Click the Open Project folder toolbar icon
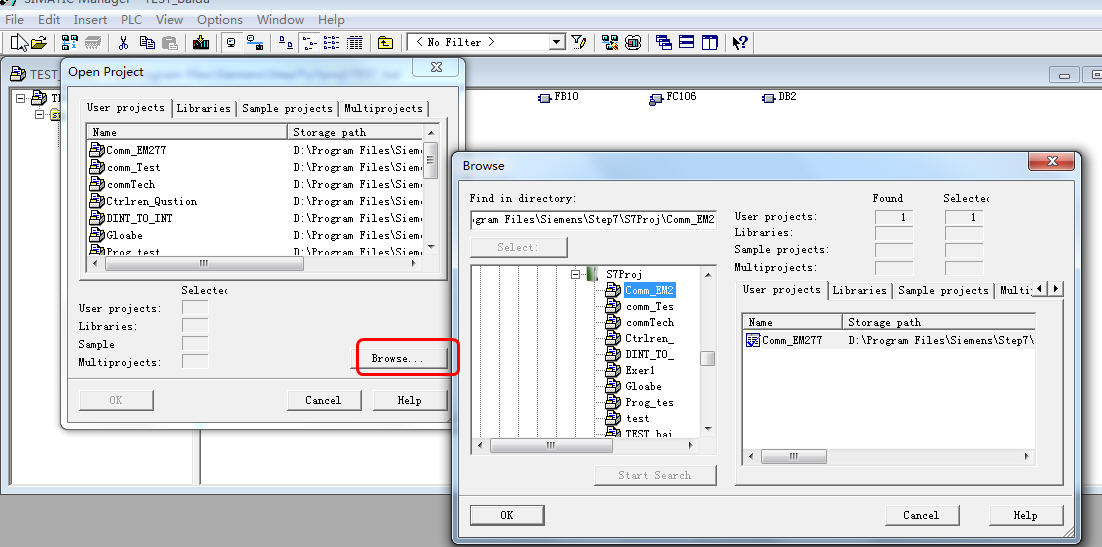Image resolution: width=1102 pixels, height=547 pixels. 39,43
